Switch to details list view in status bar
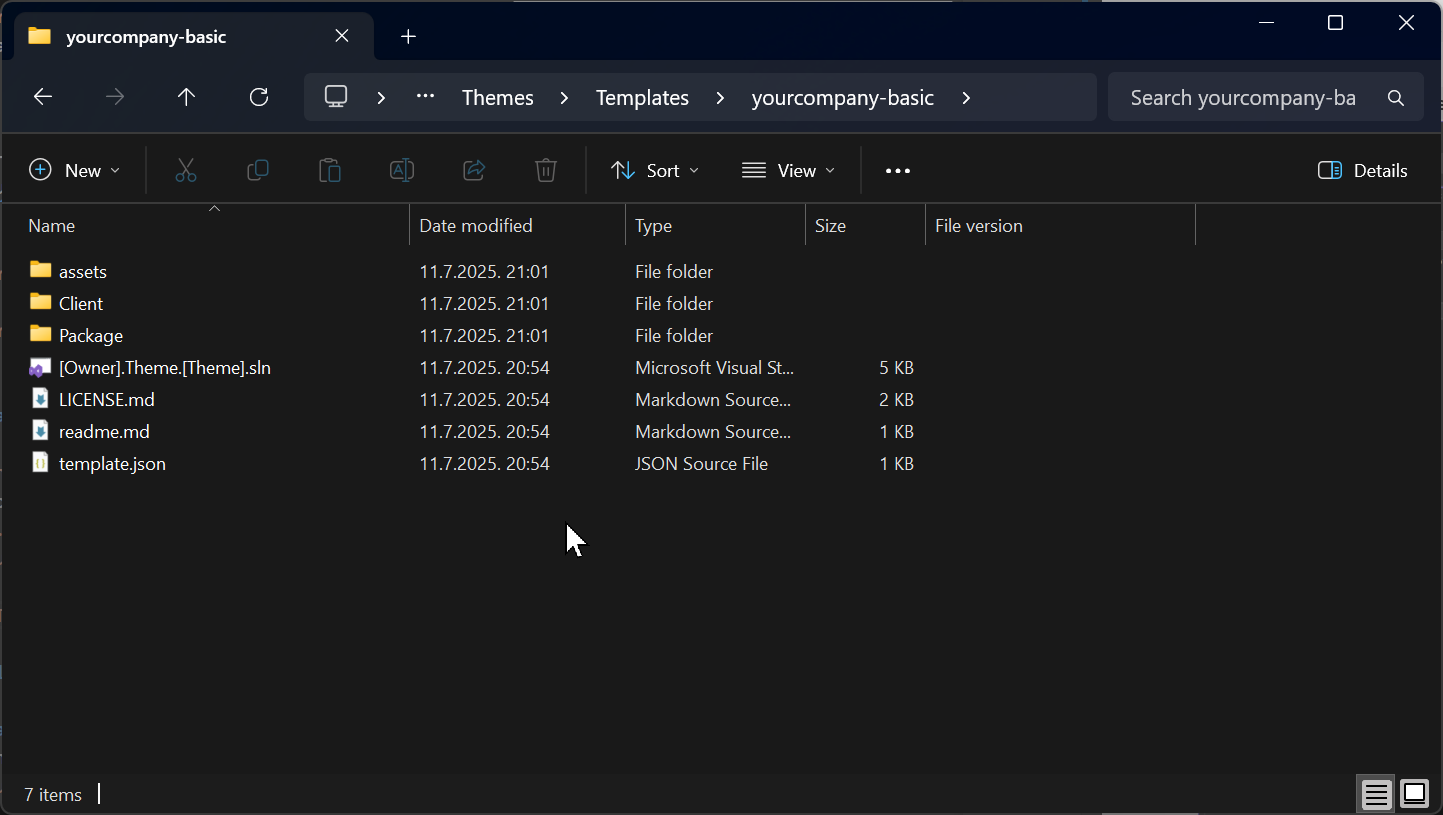The image size is (1443, 815). click(1376, 794)
